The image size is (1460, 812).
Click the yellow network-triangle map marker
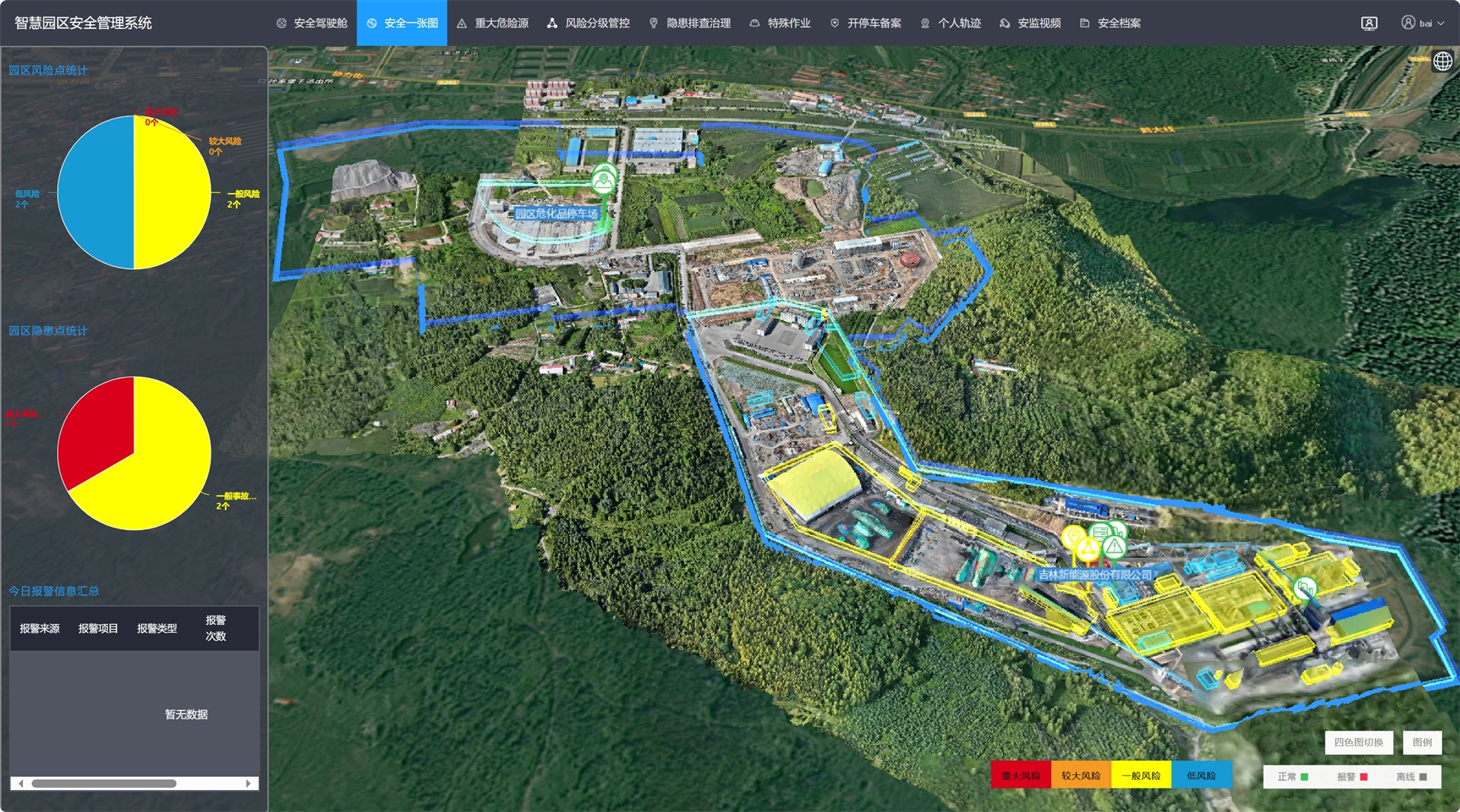pos(1088,550)
